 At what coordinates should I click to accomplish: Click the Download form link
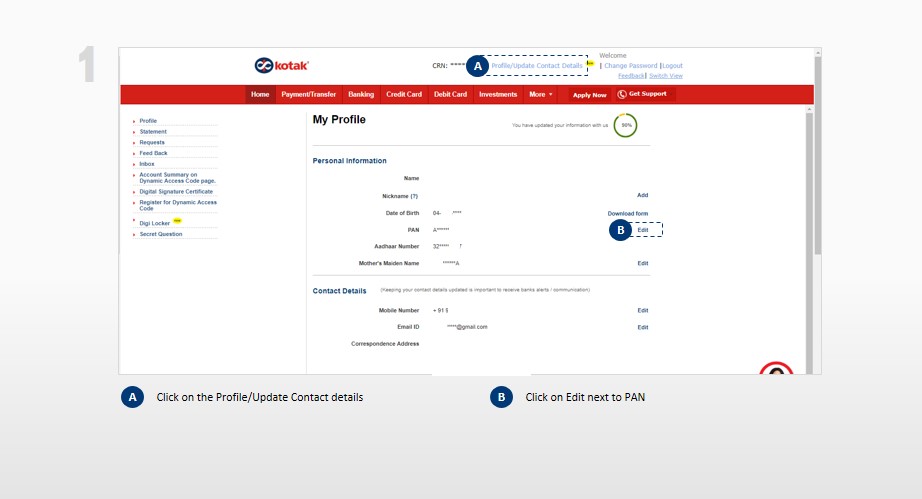click(628, 213)
